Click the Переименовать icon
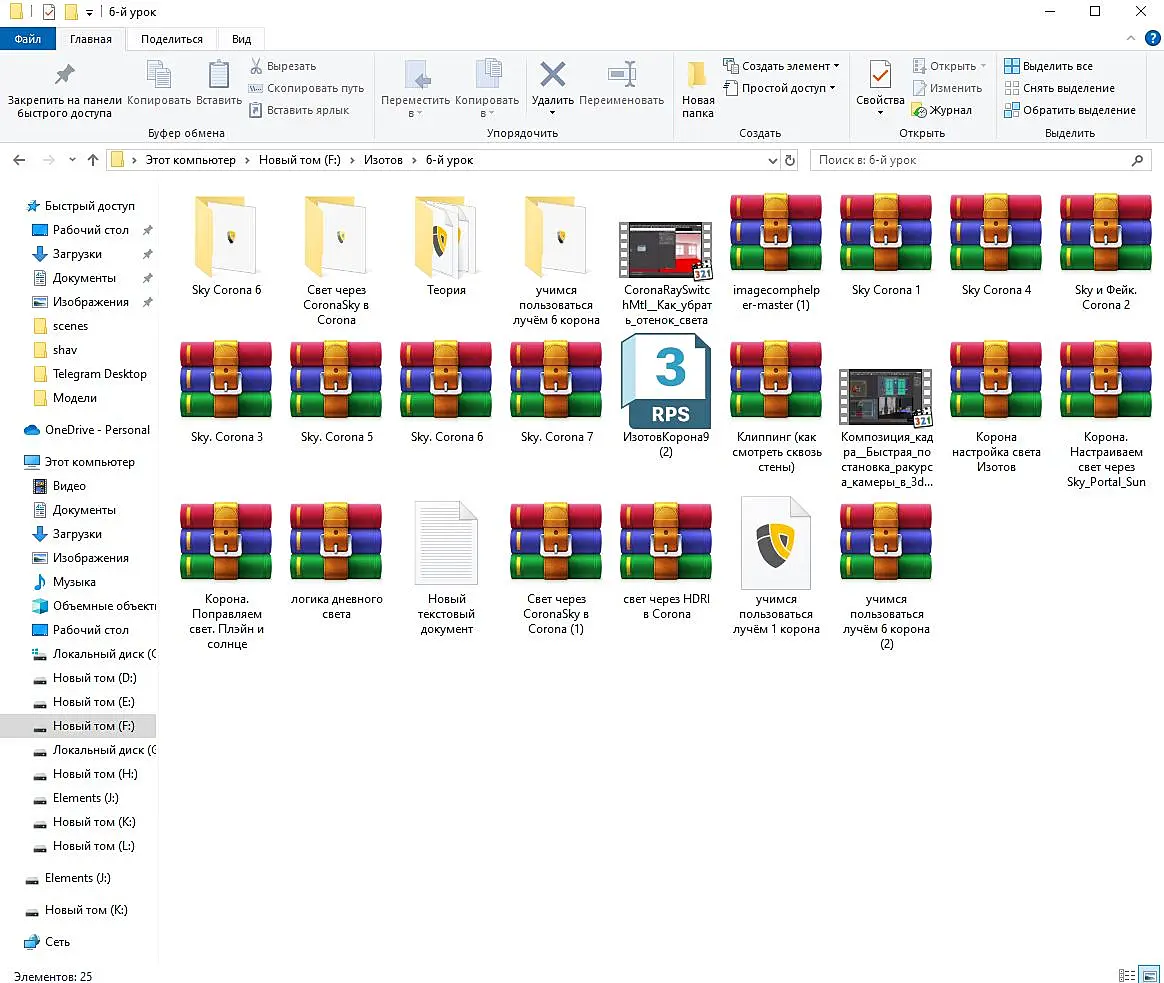1164x983 pixels. [621, 74]
